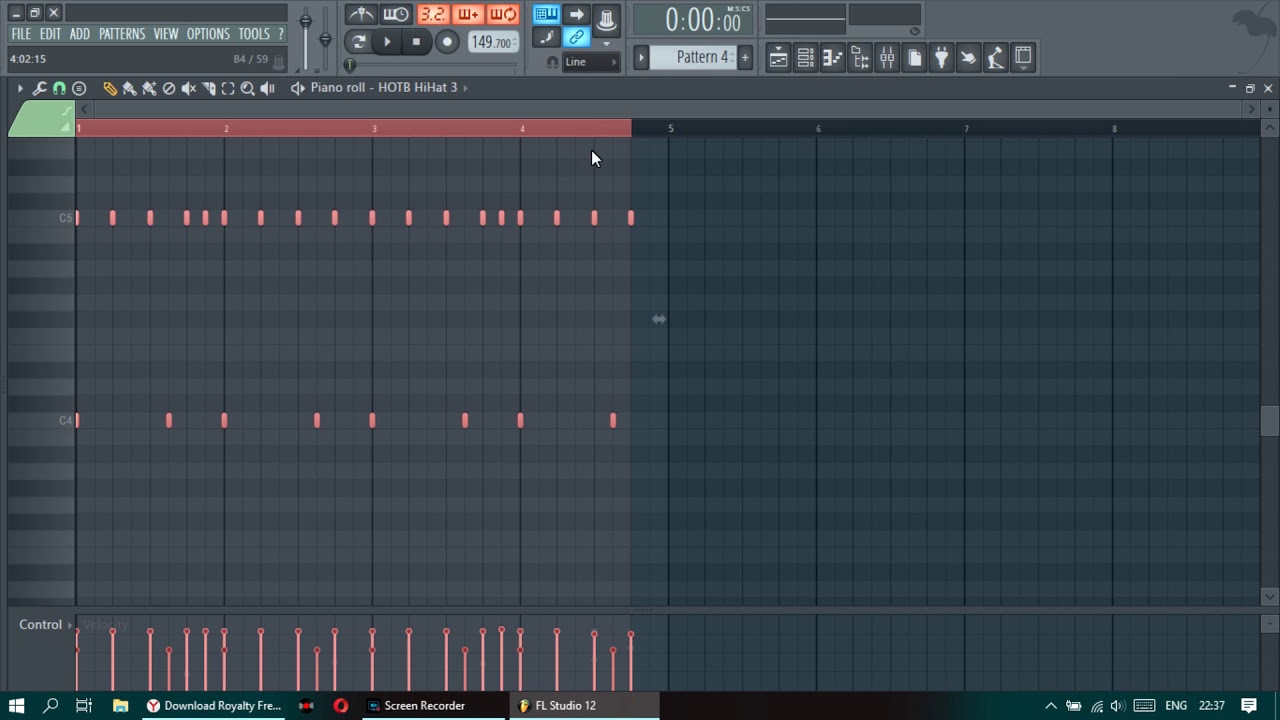
Task: Click the Stop button
Action: 416,42
